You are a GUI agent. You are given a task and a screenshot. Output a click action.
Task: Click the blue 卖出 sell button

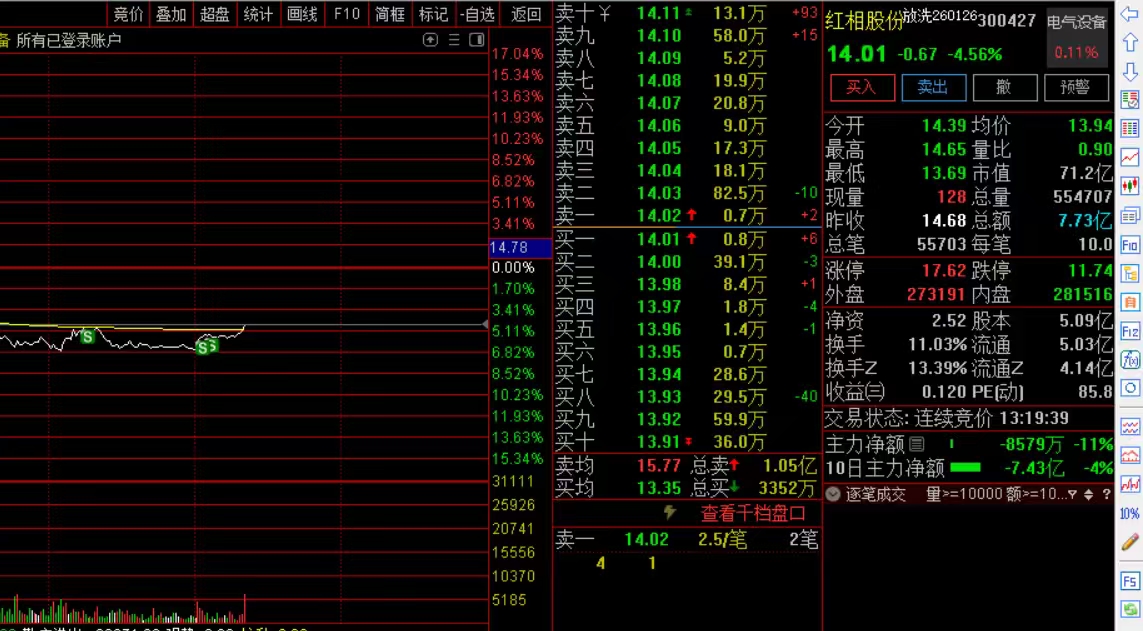point(934,87)
